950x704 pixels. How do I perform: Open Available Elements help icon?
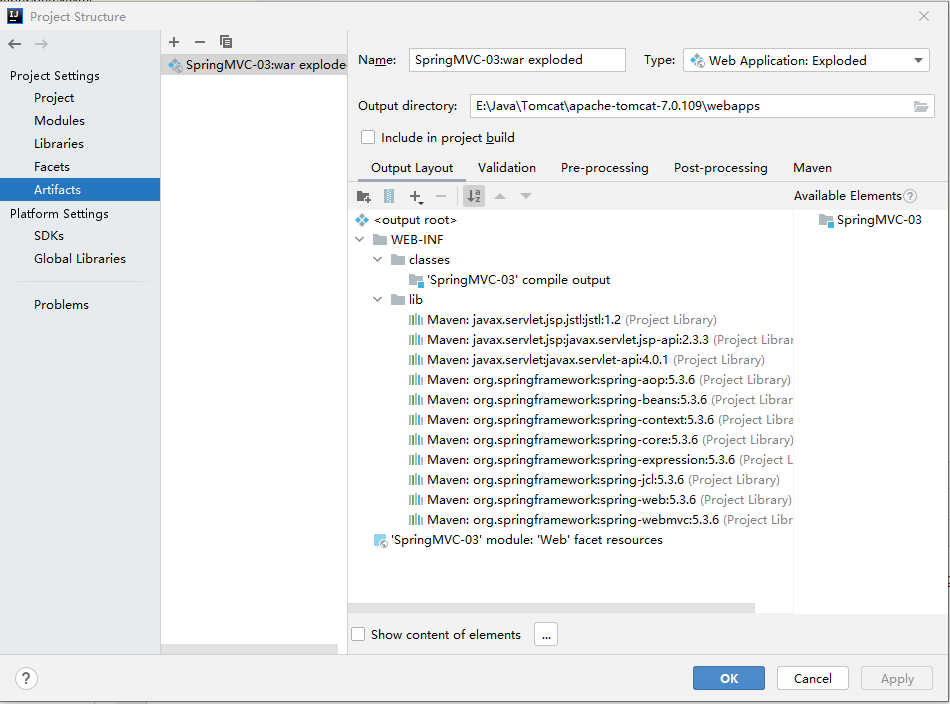[x=910, y=196]
